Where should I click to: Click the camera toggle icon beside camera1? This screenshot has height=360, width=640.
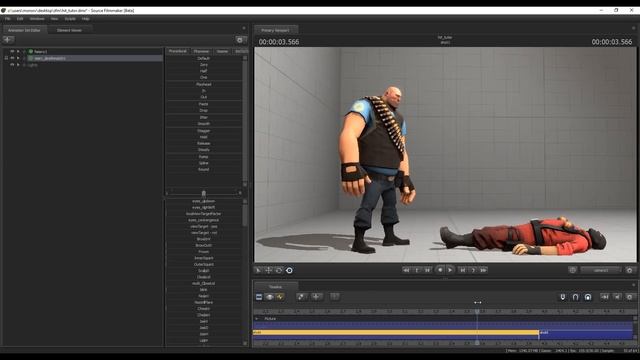pyautogui.click(x=573, y=270)
